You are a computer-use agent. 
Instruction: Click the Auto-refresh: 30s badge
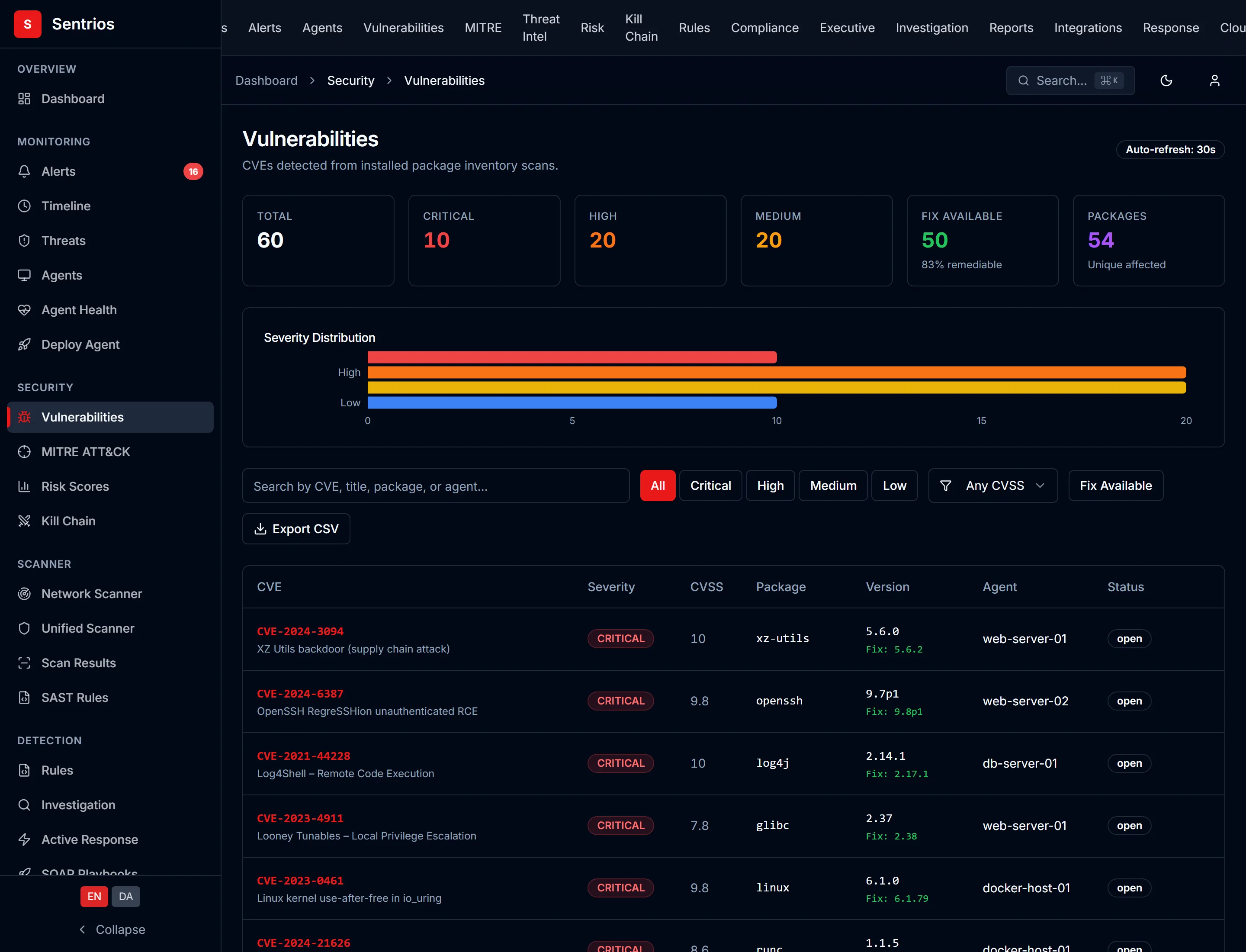pyautogui.click(x=1170, y=150)
